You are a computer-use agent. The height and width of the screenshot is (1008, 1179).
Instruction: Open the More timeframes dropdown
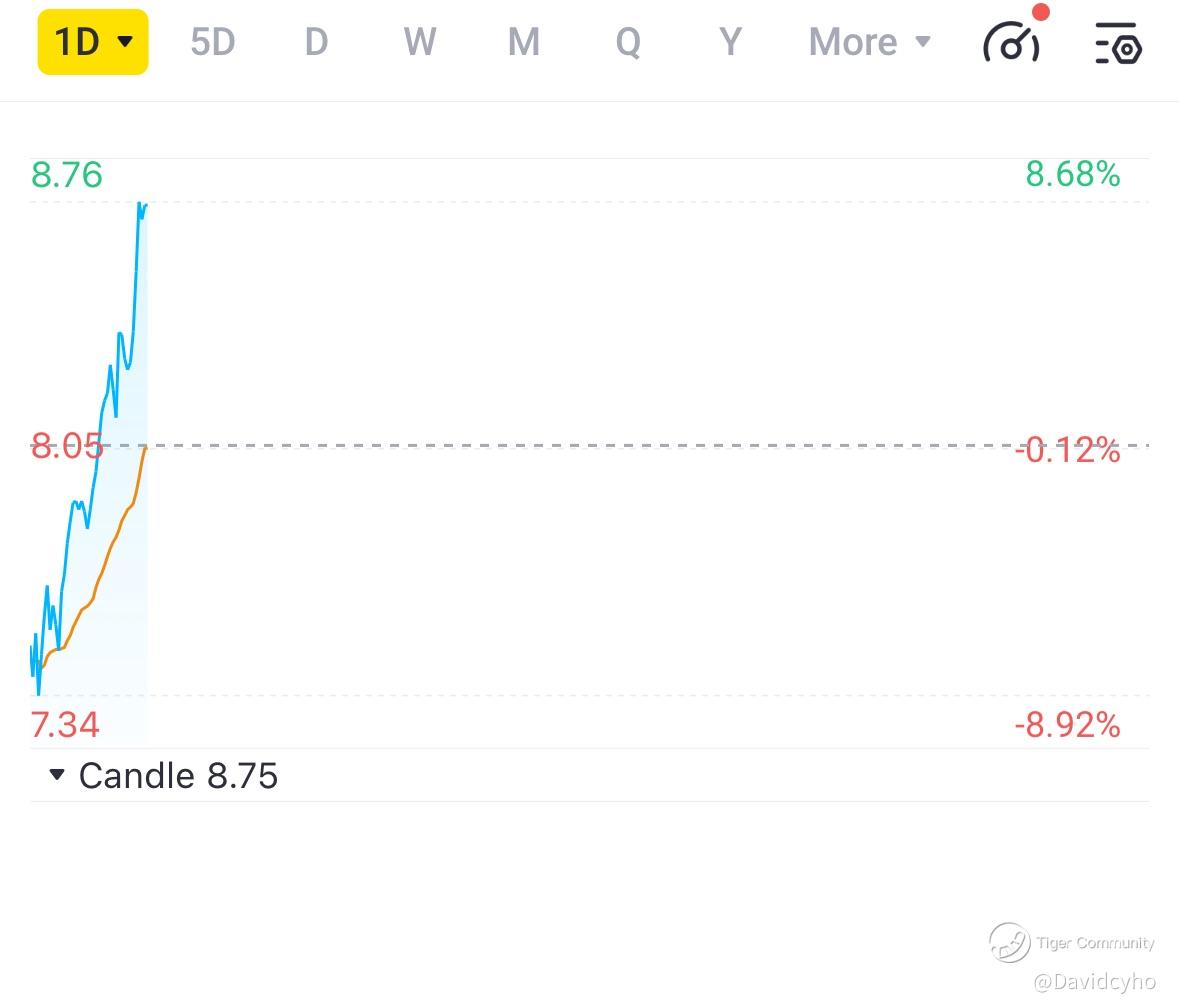tap(869, 42)
